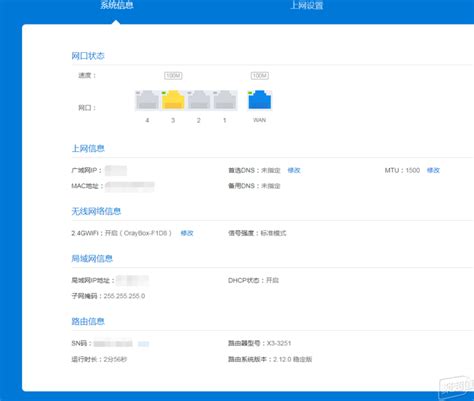This screenshot has height=401, width=474.
Task: Click the 网口 row label
Action: point(87,108)
